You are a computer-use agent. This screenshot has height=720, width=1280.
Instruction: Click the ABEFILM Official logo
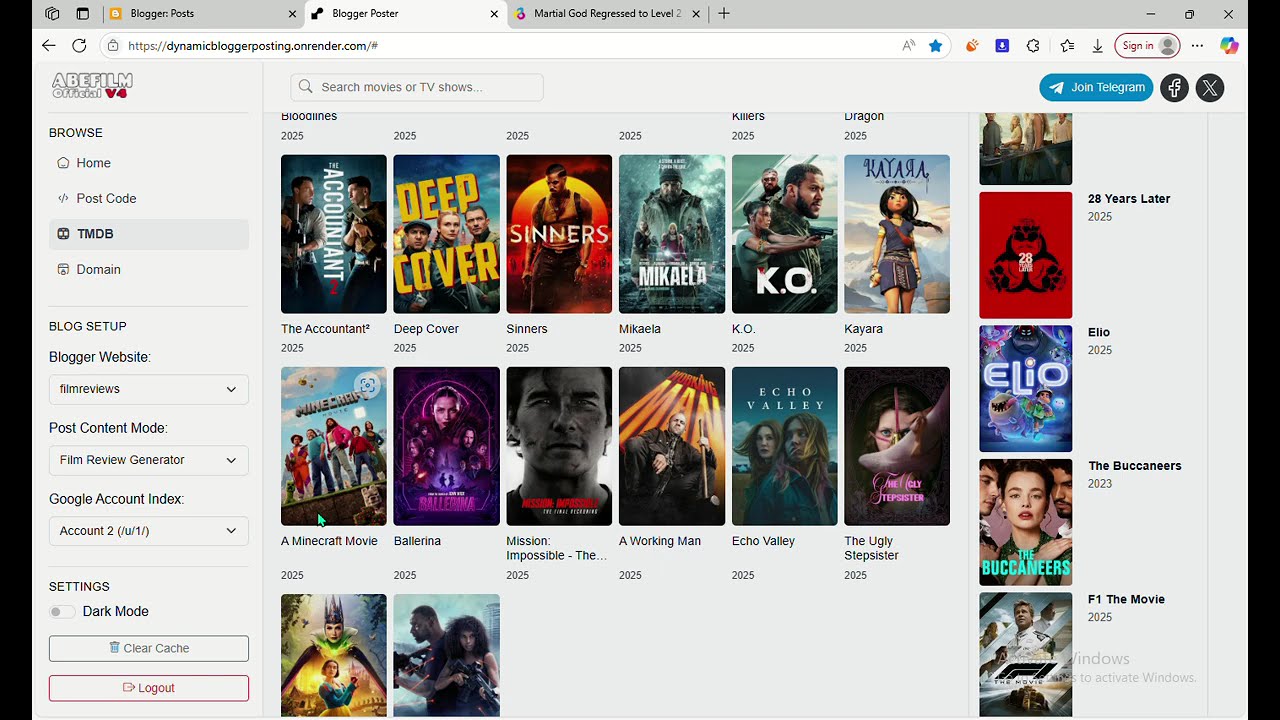pos(92,86)
